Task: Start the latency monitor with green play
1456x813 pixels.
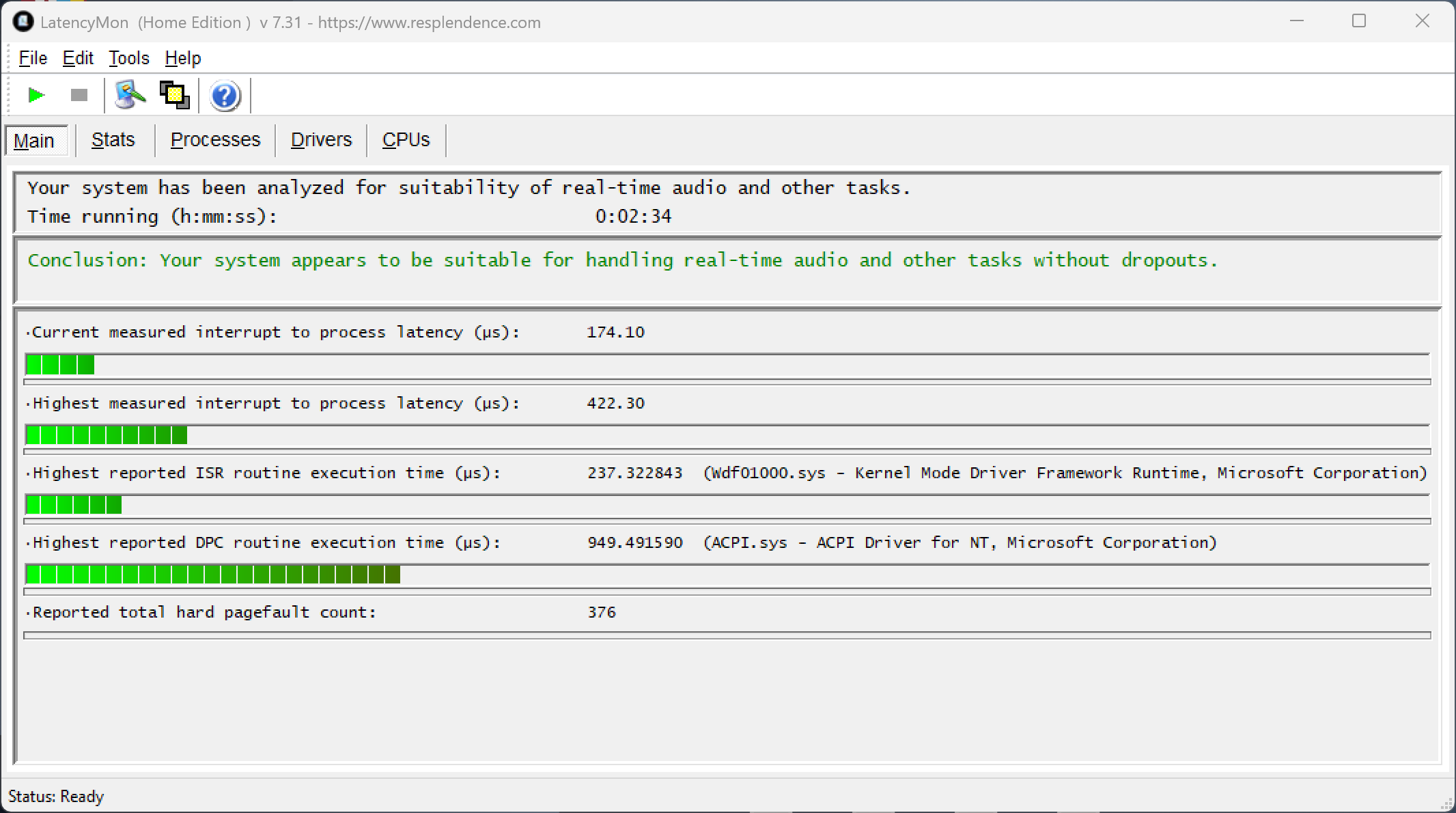Action: (x=36, y=95)
